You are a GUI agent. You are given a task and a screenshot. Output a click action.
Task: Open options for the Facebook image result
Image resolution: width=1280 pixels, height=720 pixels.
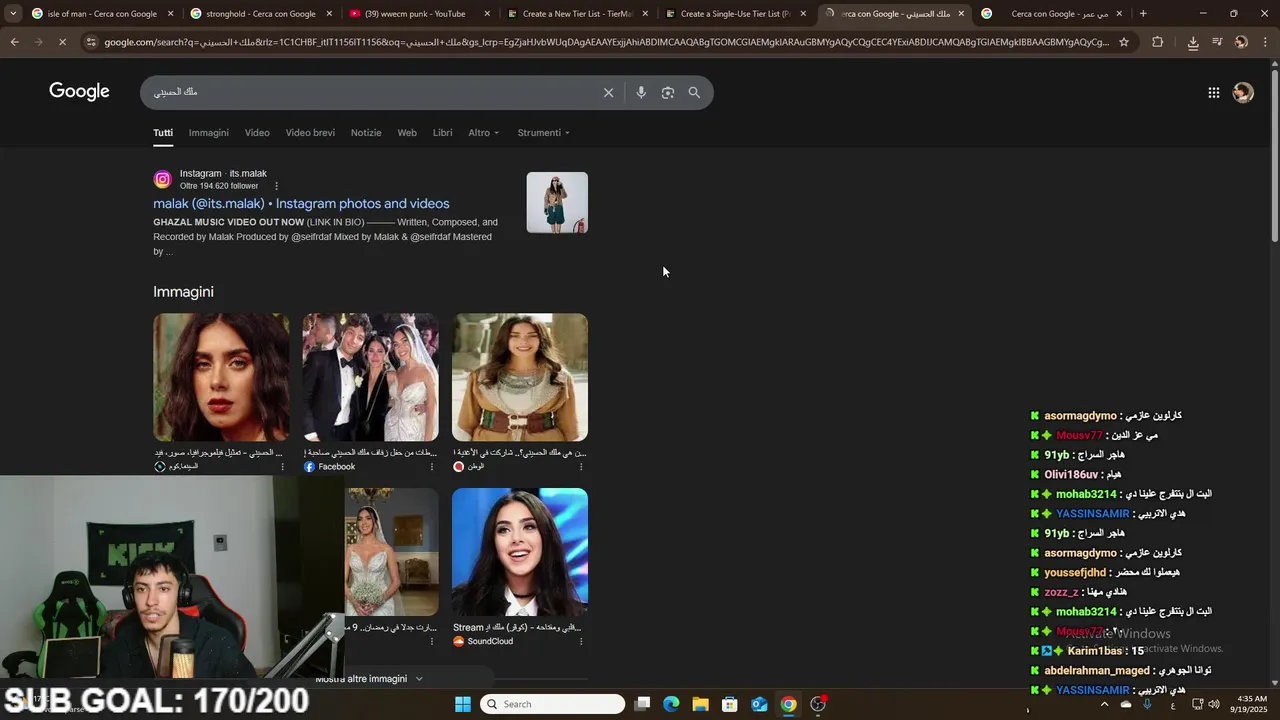coord(431,467)
